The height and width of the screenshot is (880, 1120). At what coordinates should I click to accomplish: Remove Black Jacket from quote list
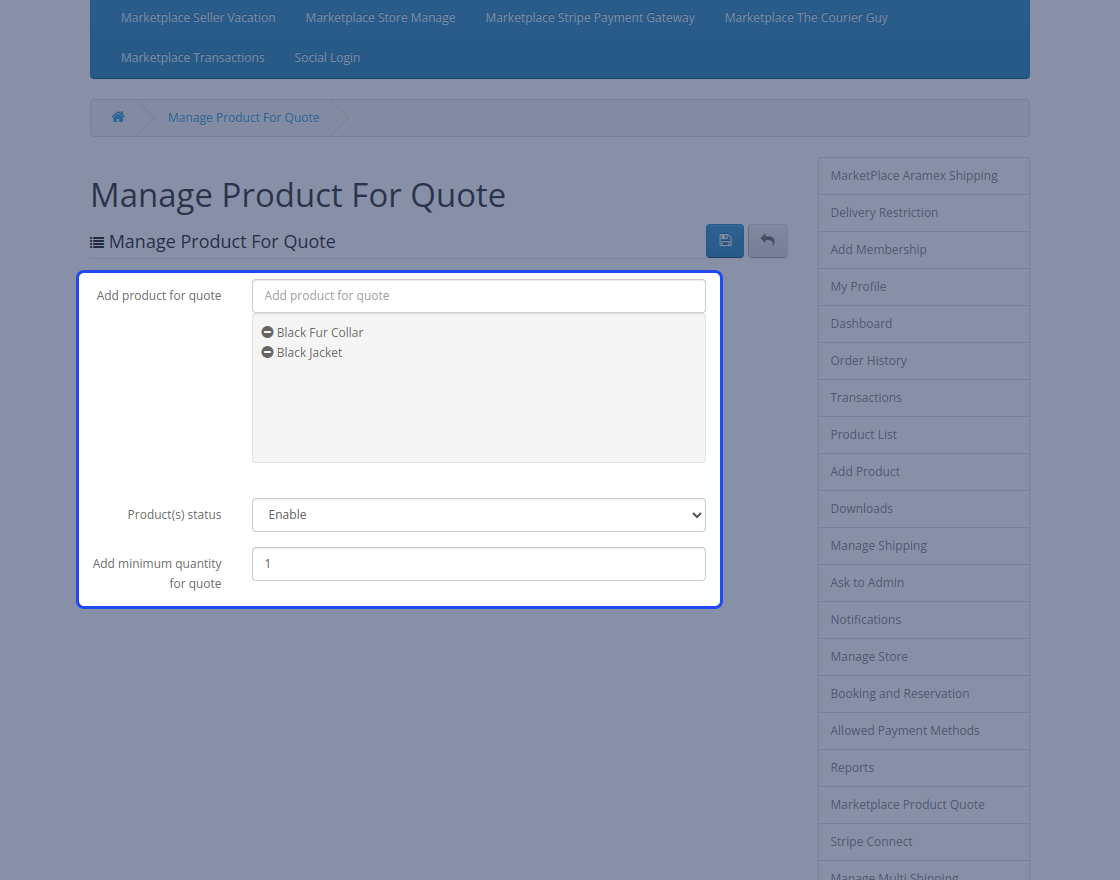click(267, 352)
